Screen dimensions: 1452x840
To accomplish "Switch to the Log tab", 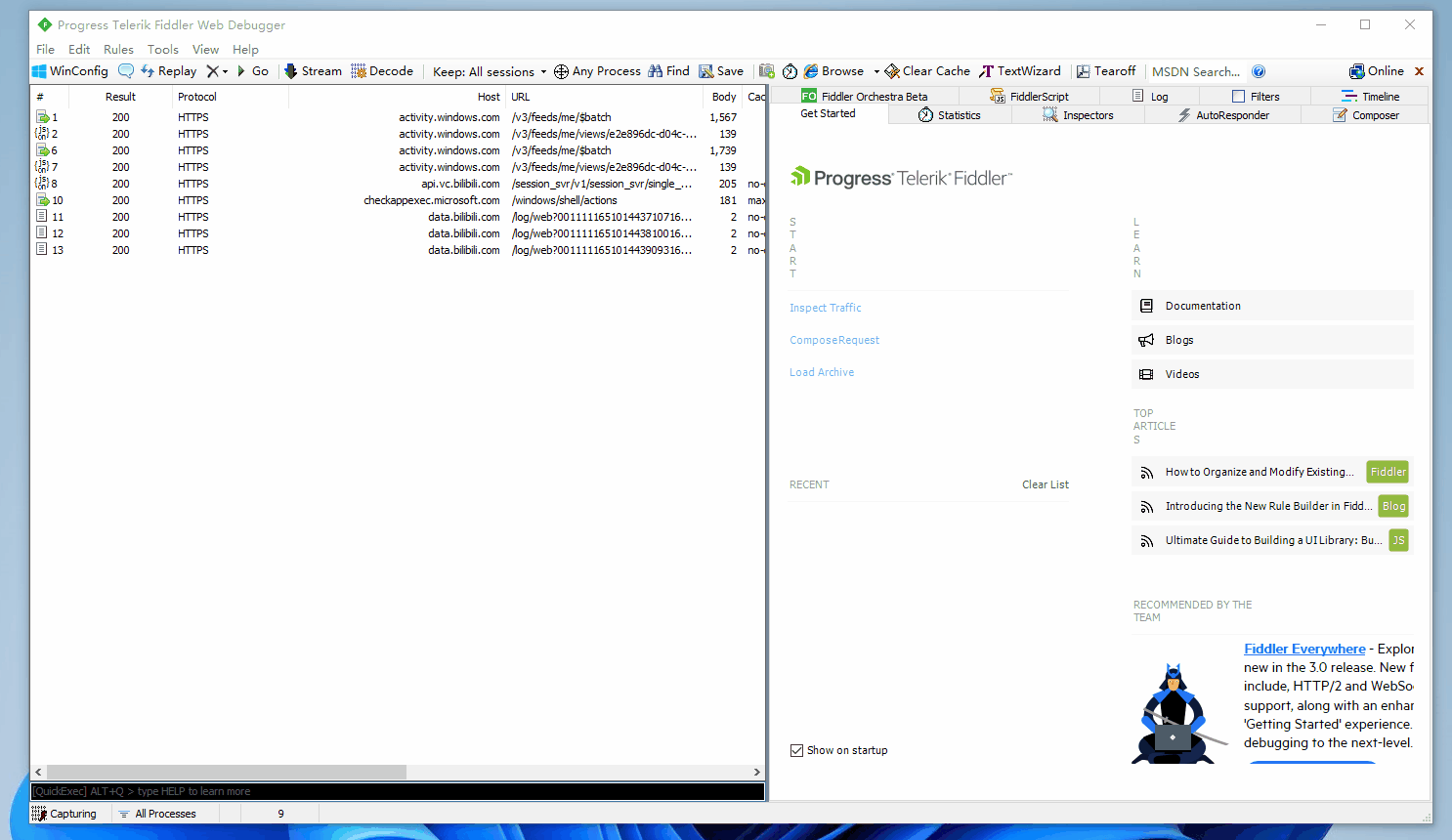I will (1150, 96).
